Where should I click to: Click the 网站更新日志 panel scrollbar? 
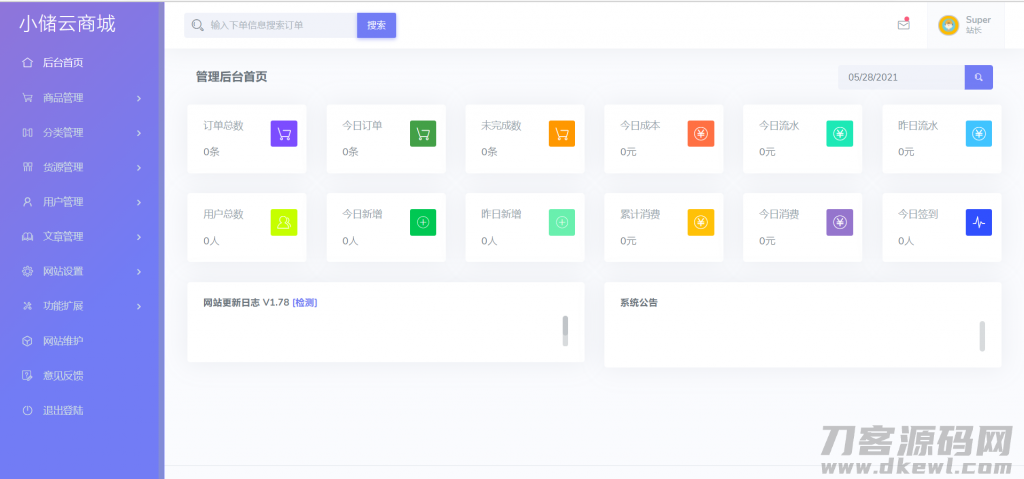tap(565, 330)
